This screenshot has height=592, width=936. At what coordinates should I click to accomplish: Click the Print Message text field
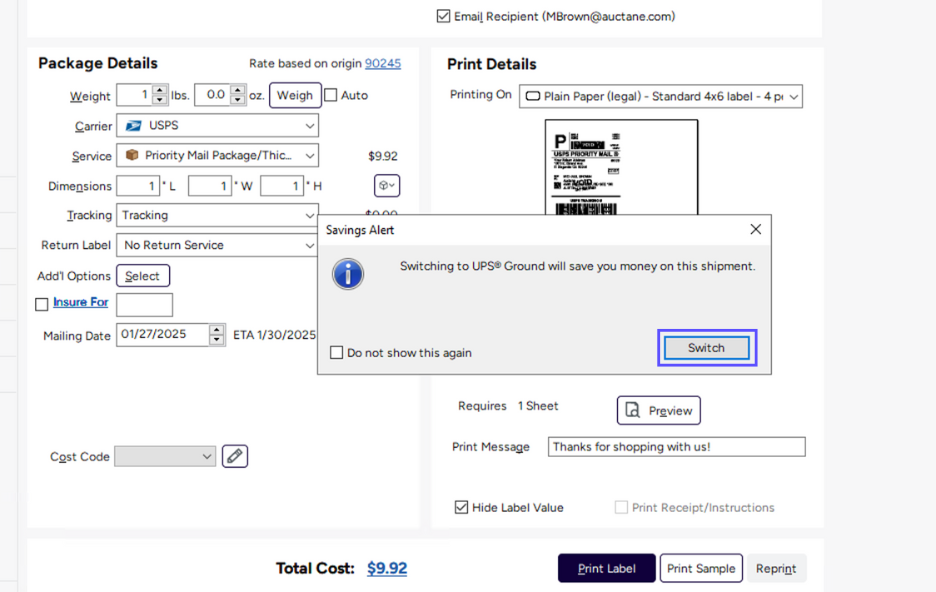tap(676, 447)
